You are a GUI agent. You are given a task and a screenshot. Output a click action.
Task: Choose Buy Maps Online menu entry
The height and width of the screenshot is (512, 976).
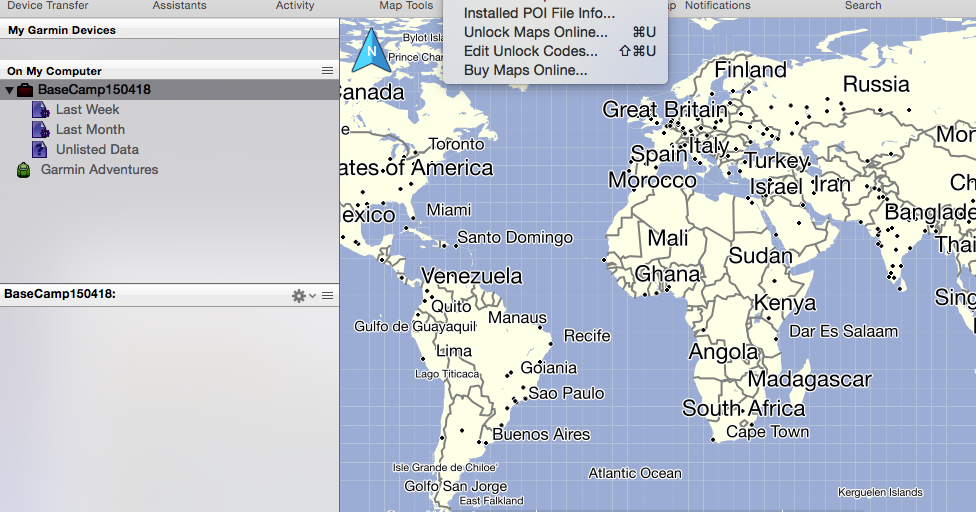[x=525, y=70]
